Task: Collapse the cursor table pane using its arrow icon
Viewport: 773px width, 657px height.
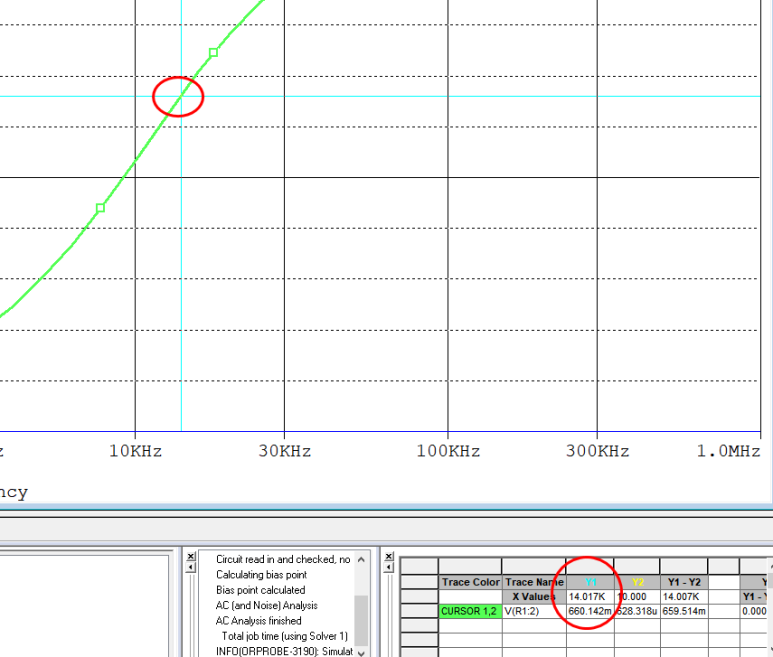Action: coord(389,567)
